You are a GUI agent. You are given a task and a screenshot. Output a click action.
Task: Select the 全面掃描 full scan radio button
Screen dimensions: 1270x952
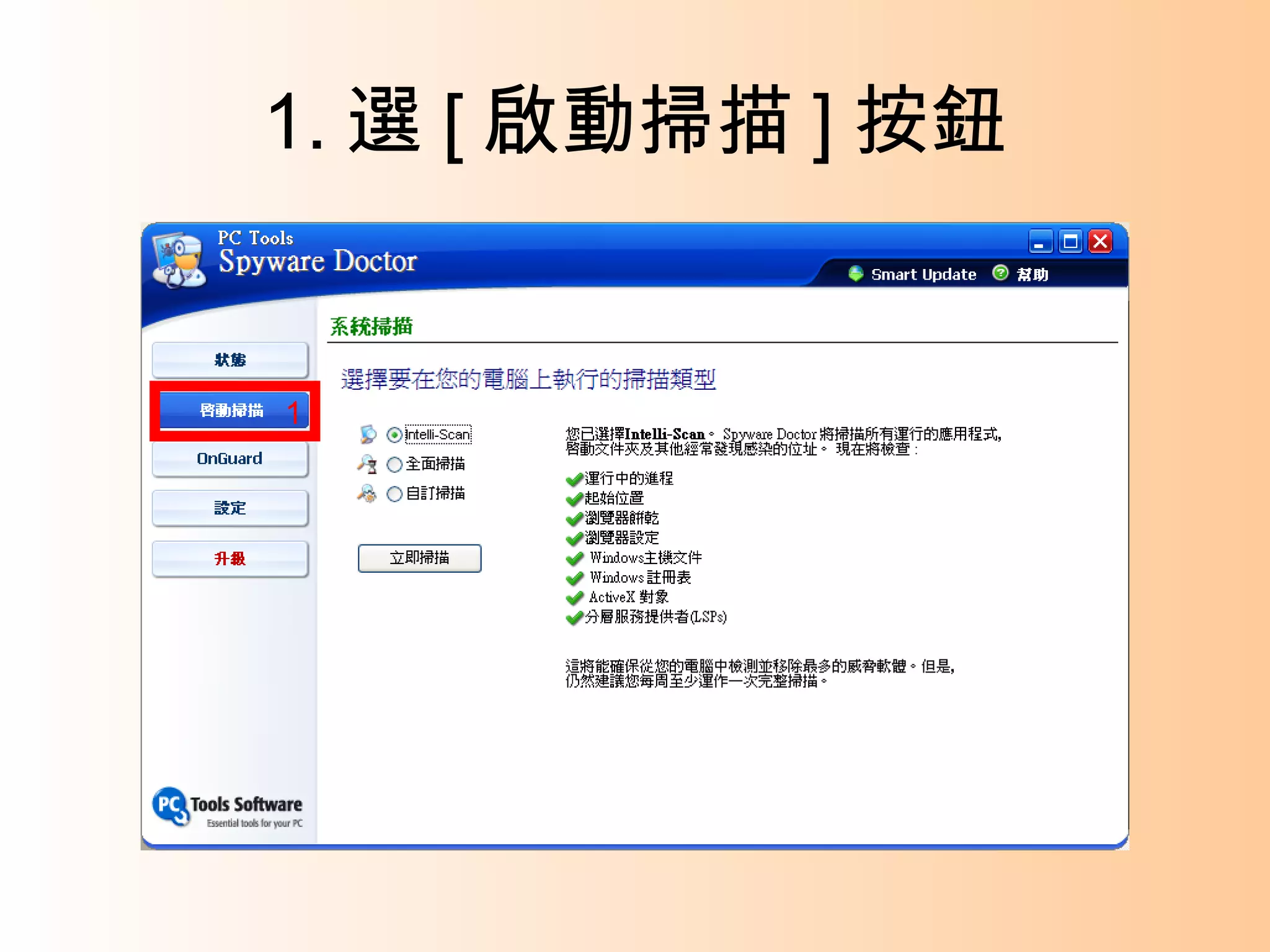pyautogui.click(x=394, y=464)
